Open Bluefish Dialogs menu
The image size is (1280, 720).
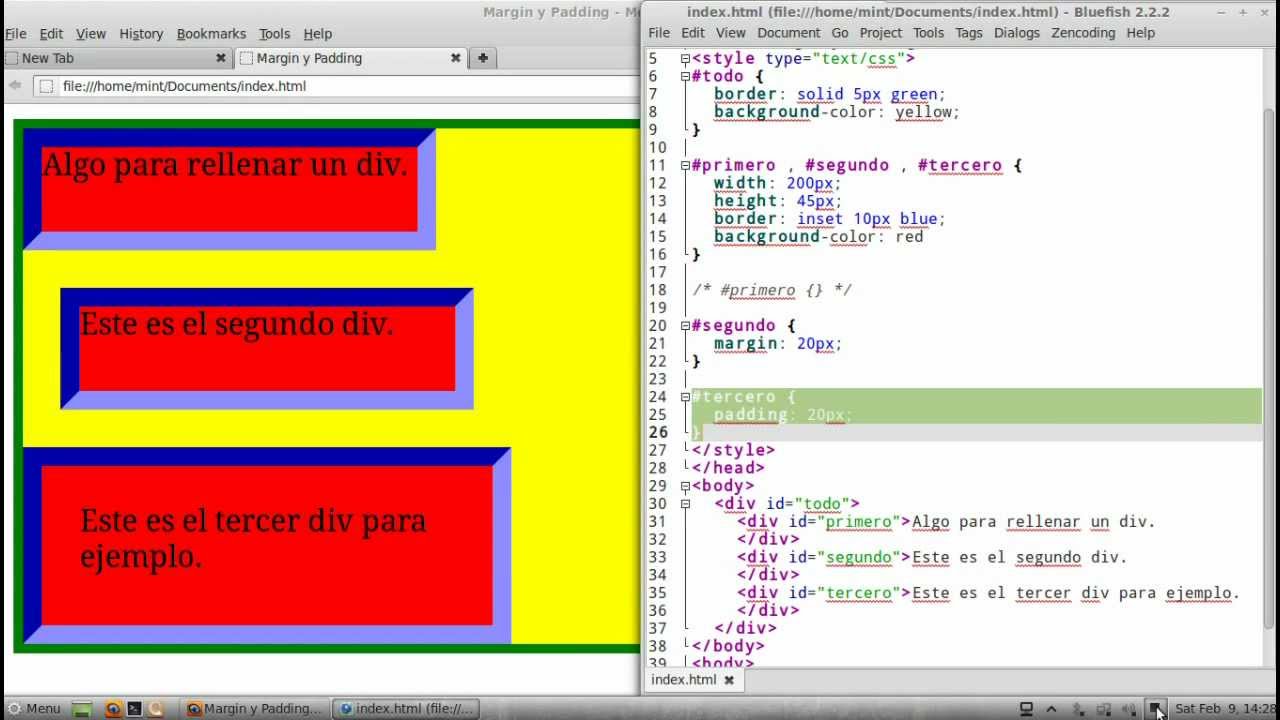coord(1017,33)
